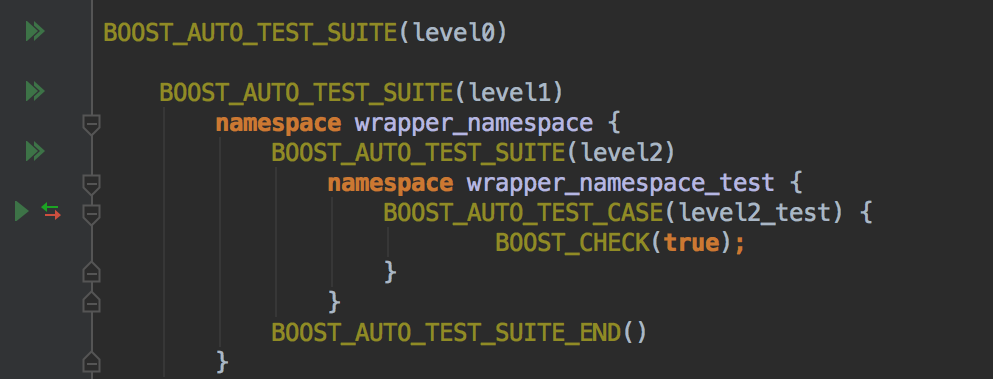This screenshot has width=993, height=379.
Task: Run the level0 test suite from the gutter
Action: (x=35, y=31)
